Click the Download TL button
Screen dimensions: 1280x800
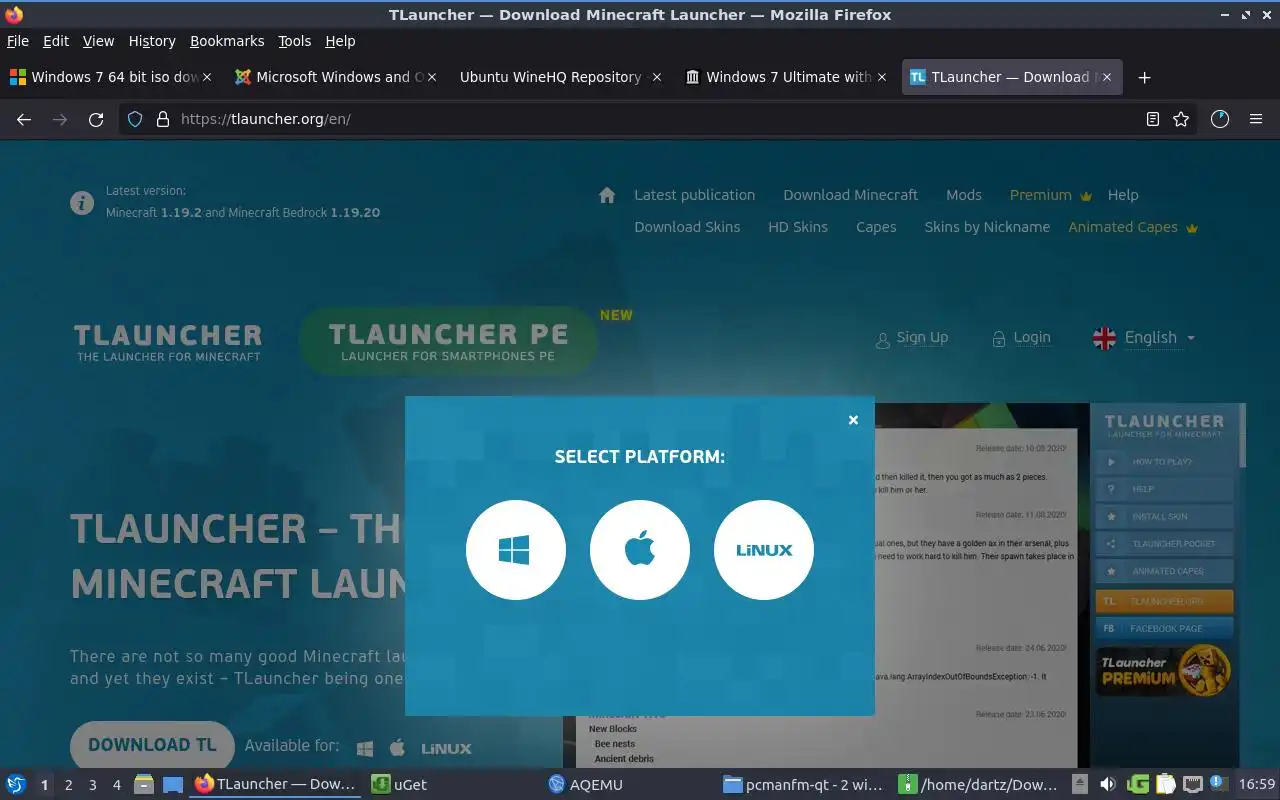[x=152, y=745]
